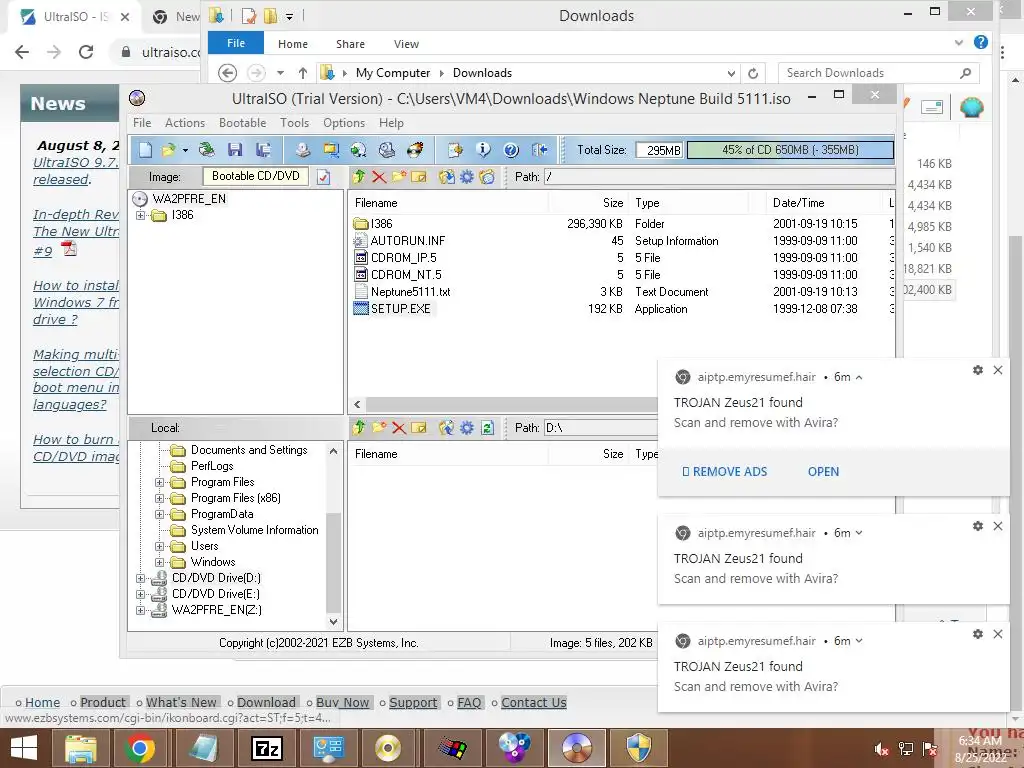This screenshot has height=768, width=1024.
Task: Click the gear icon on top Avira notification
Action: click(x=978, y=370)
